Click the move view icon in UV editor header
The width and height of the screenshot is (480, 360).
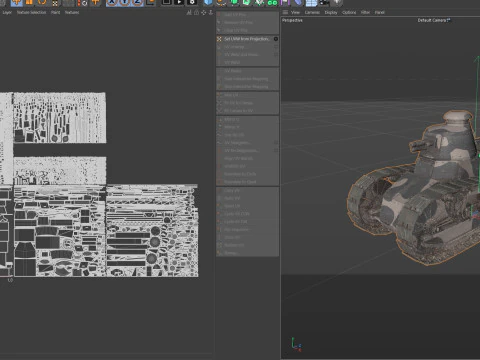tap(203, 13)
